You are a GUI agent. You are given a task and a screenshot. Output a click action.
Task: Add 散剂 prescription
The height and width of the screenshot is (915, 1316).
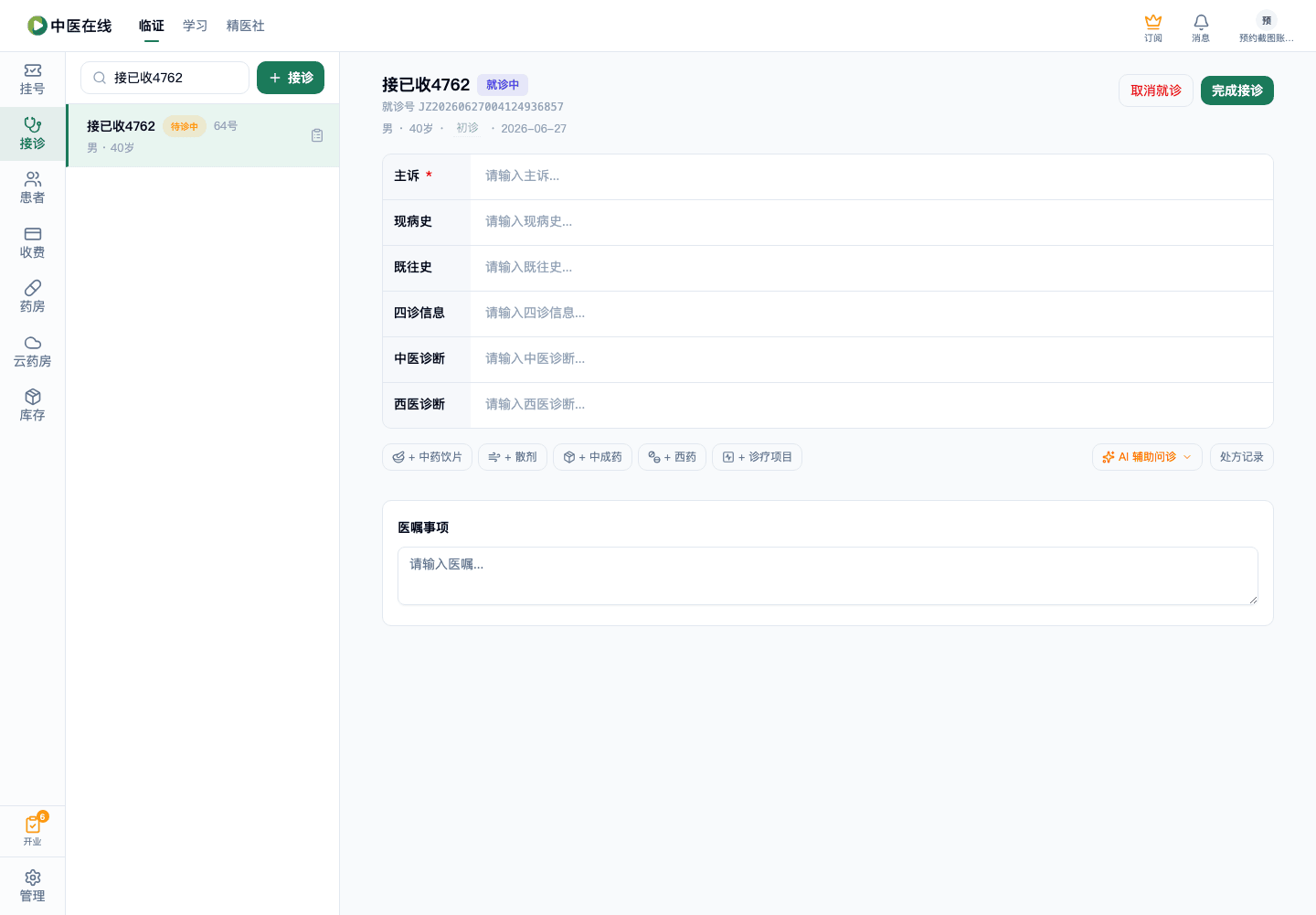pyautogui.click(x=513, y=457)
